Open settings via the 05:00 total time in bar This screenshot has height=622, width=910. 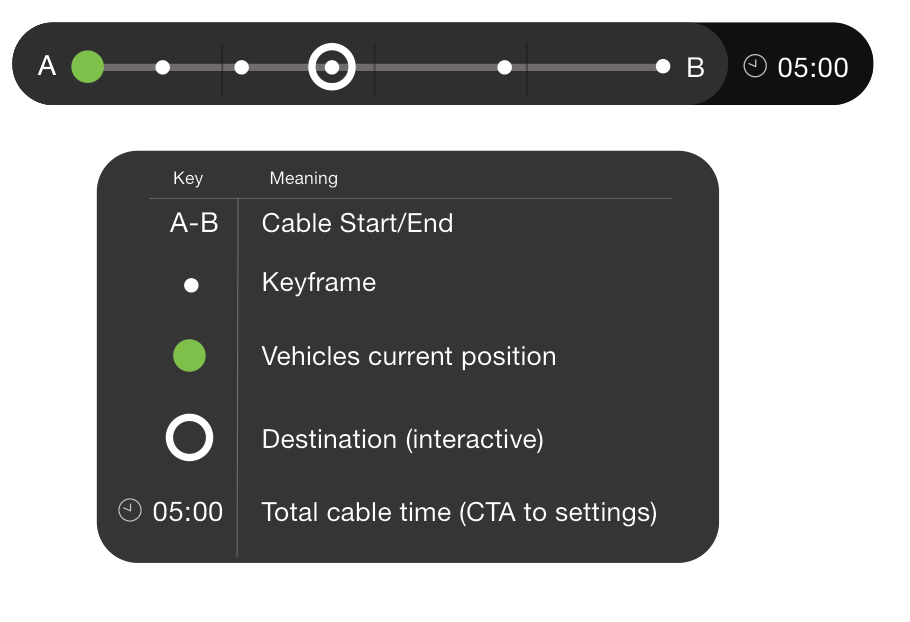coord(813,67)
